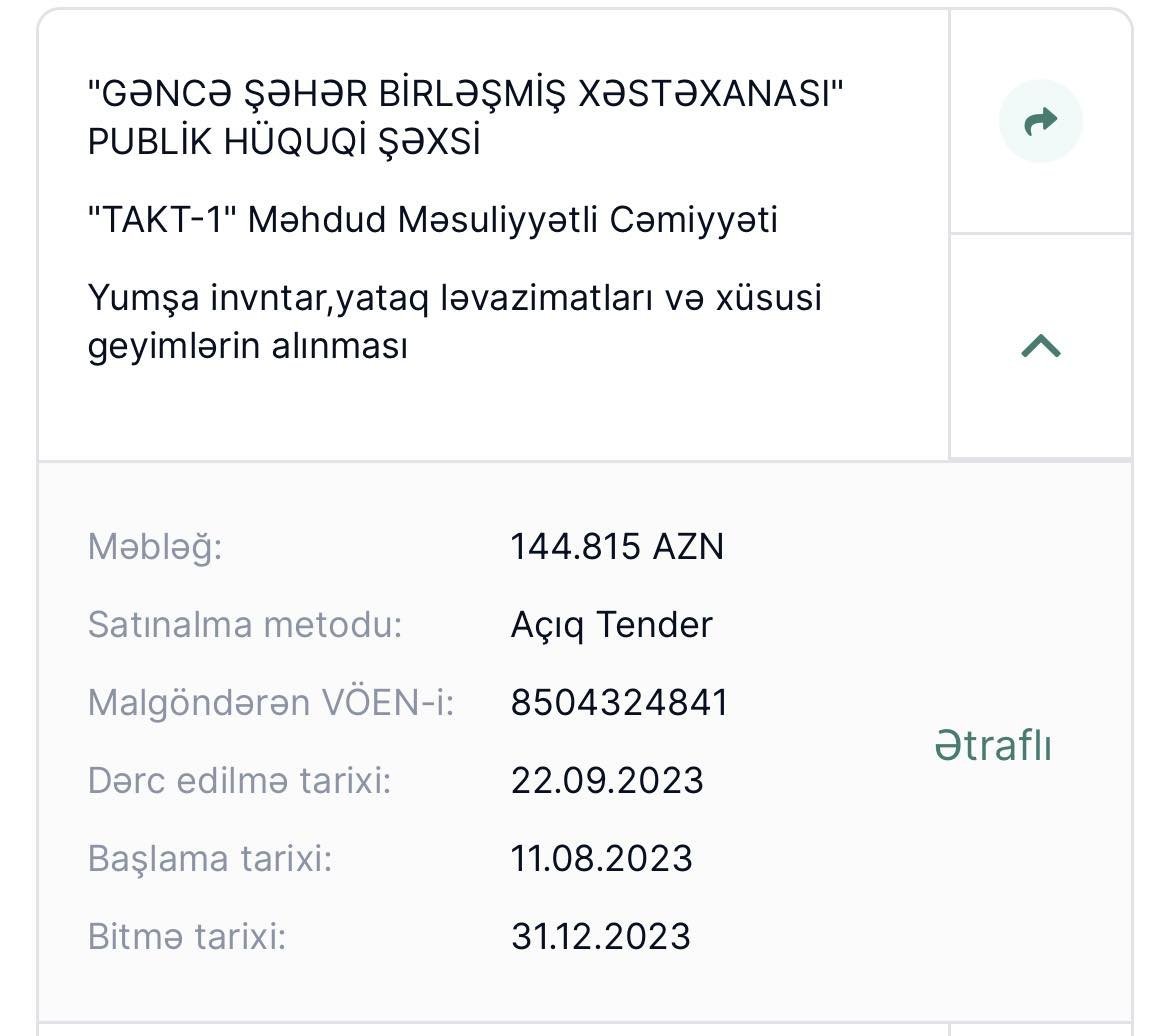This screenshot has width=1170, height=1036.
Task: Click the "Yumşa invntar" tender description
Action: (454, 298)
